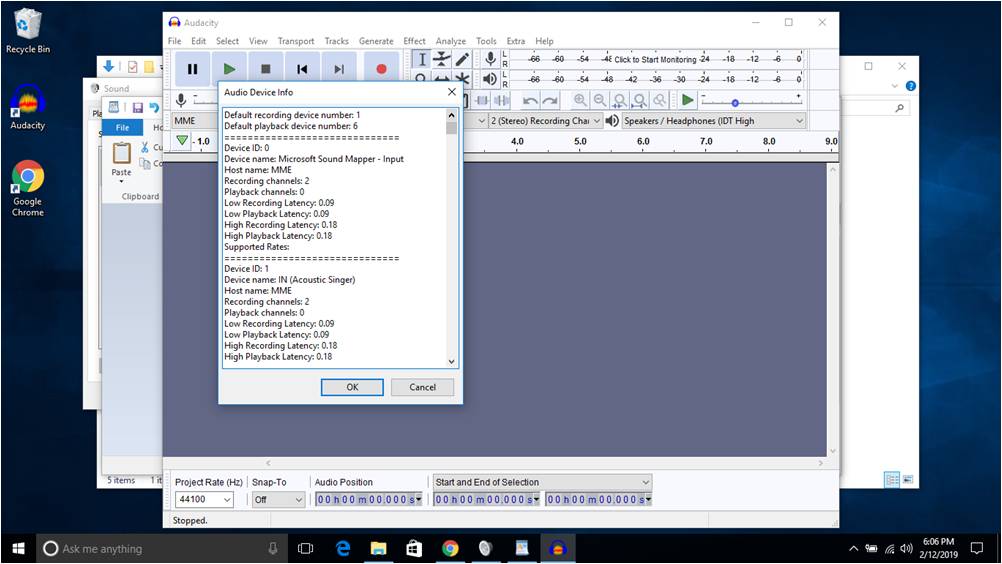Open the Tracks menu
This screenshot has height=564, width=1002.
coord(337,41)
